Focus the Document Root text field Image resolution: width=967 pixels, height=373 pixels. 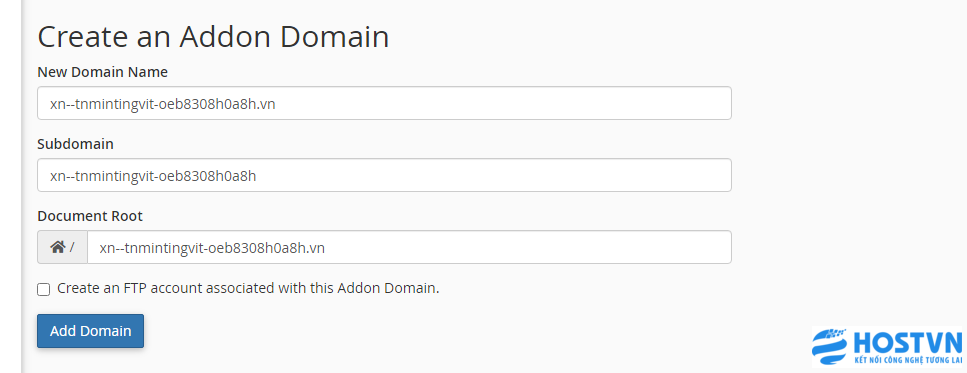click(x=409, y=247)
